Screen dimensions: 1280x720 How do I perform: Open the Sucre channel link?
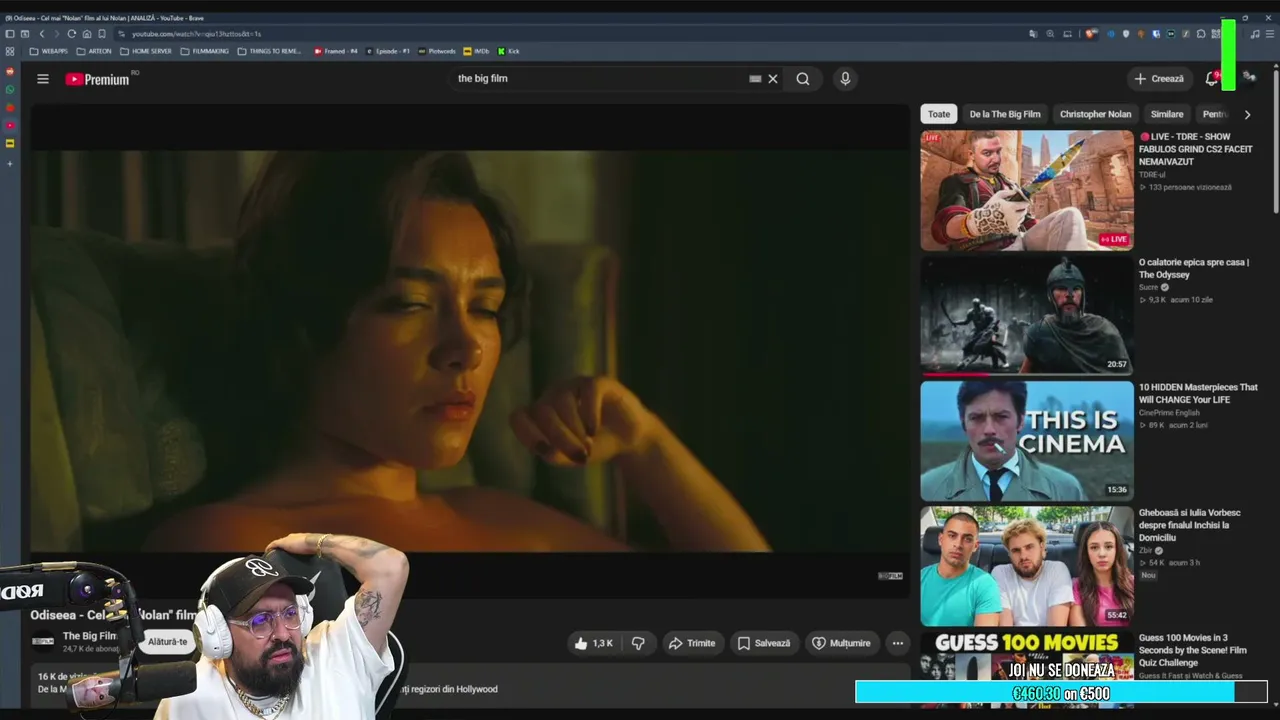pyautogui.click(x=1148, y=287)
